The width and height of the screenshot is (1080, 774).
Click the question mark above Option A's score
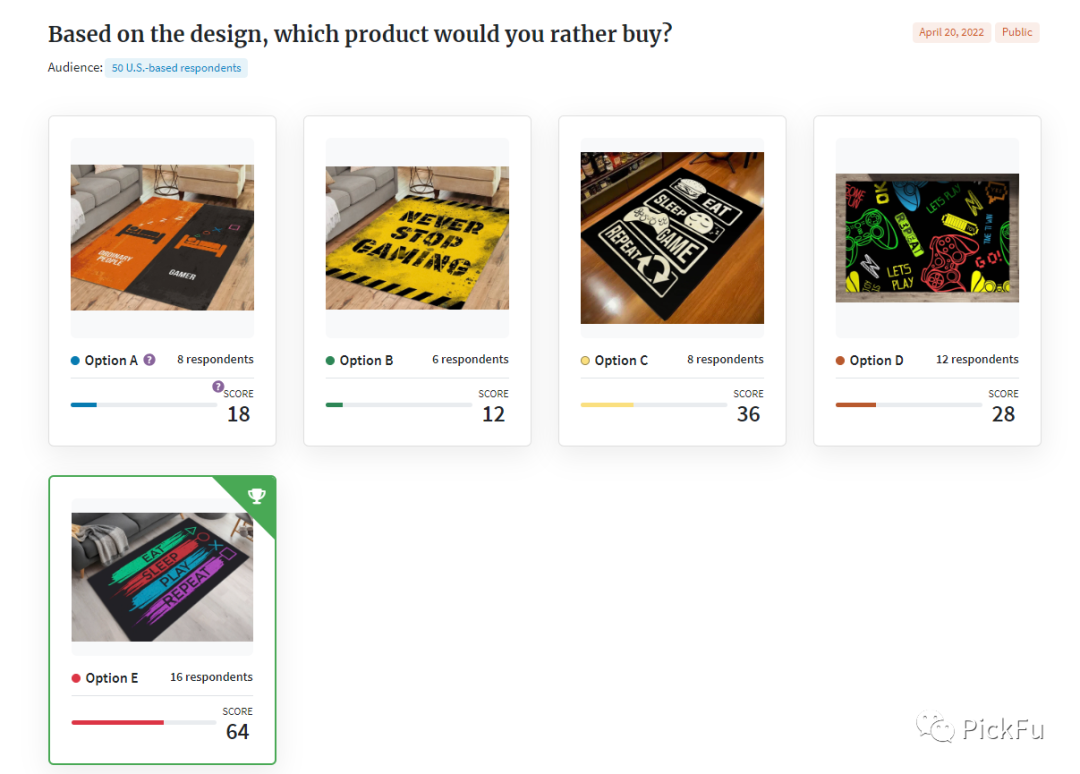(217, 386)
